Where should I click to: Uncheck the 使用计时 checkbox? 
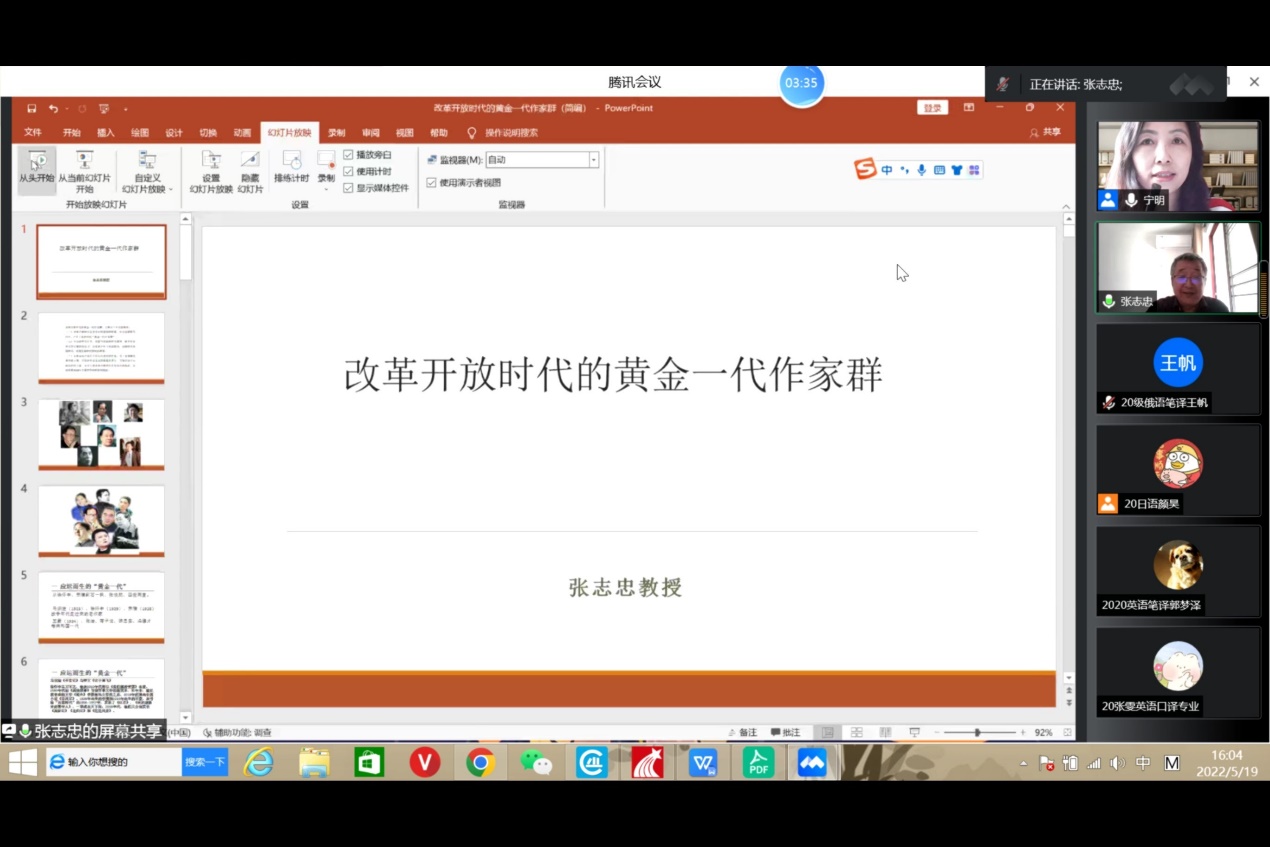[348, 171]
